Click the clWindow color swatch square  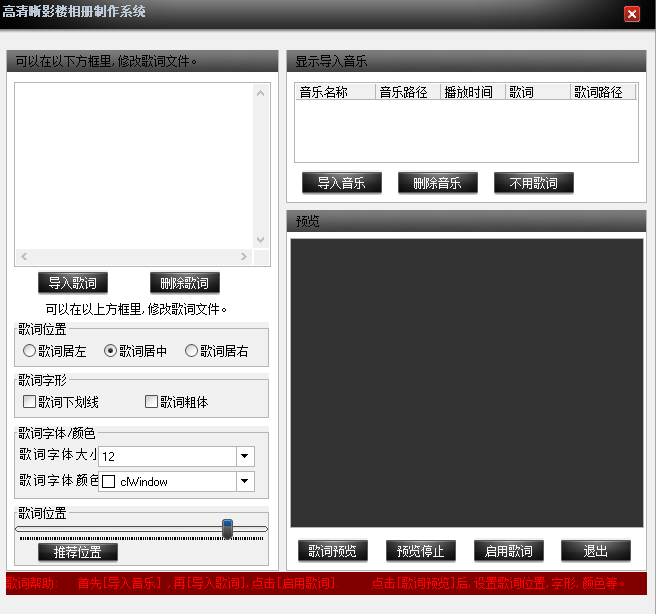tap(108, 481)
